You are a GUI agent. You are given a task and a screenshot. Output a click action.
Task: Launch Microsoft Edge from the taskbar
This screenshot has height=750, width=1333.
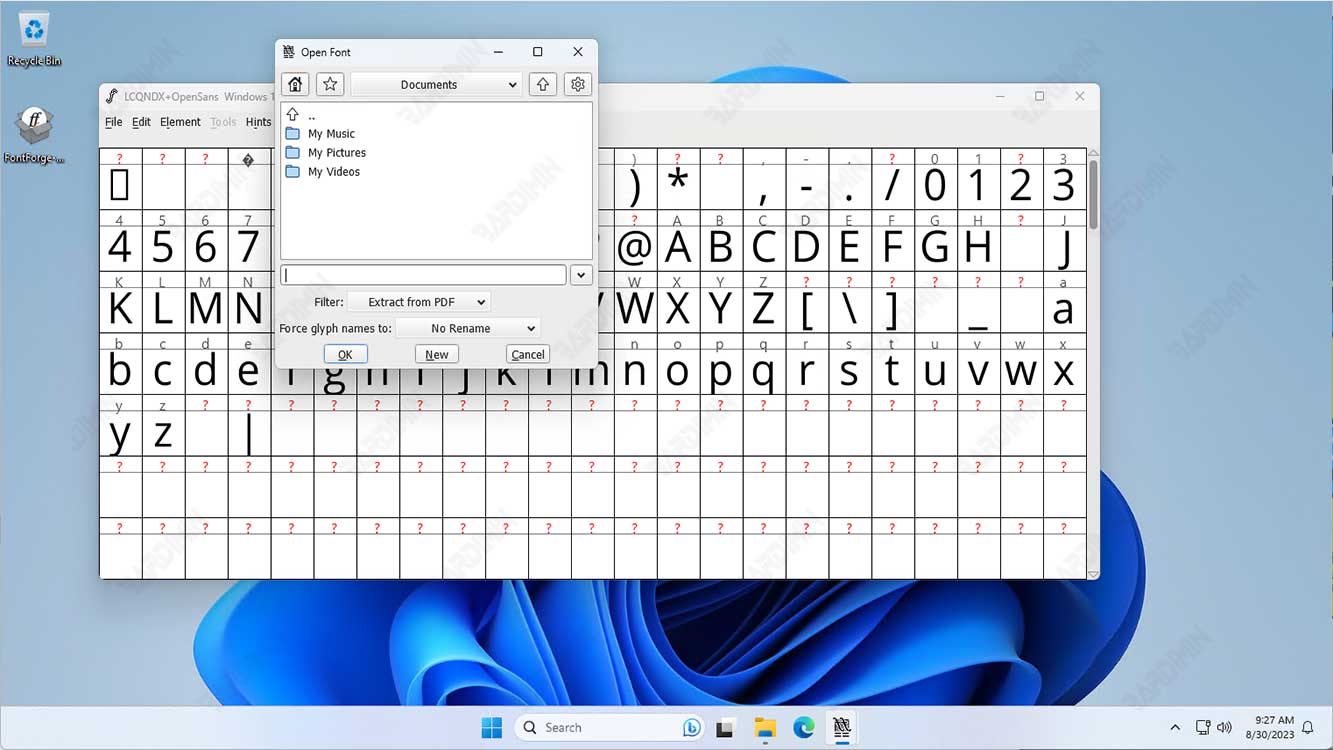(x=804, y=727)
